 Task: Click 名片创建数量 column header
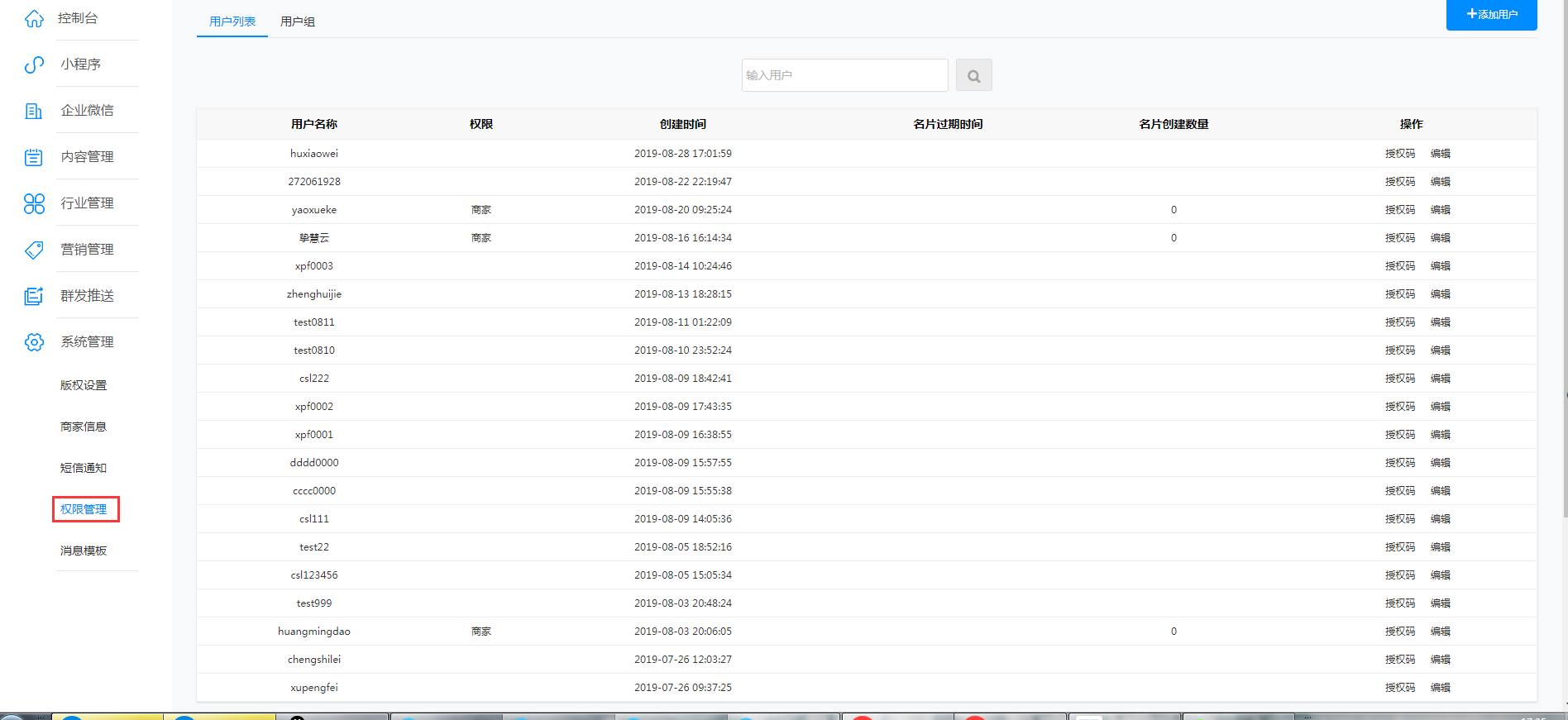tap(1174, 124)
